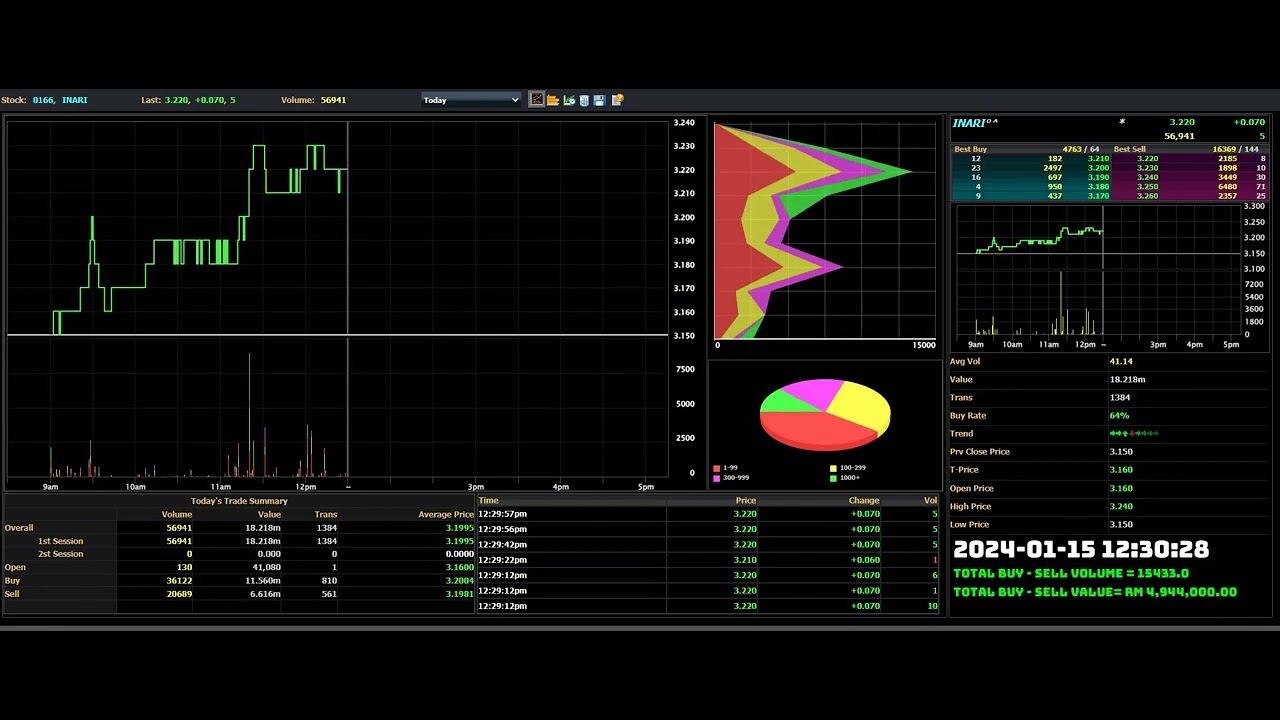Click 1st Session row label

60,541
